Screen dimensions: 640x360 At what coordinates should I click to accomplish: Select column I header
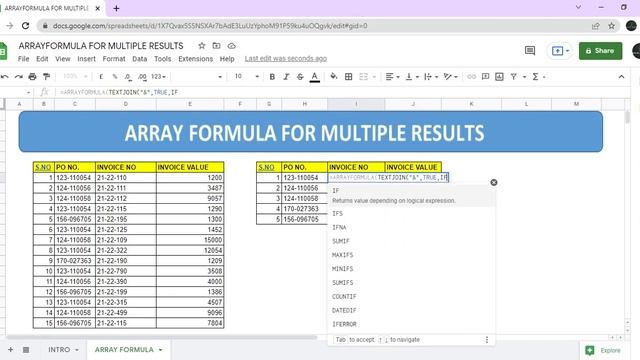pyautogui.click(x=356, y=104)
